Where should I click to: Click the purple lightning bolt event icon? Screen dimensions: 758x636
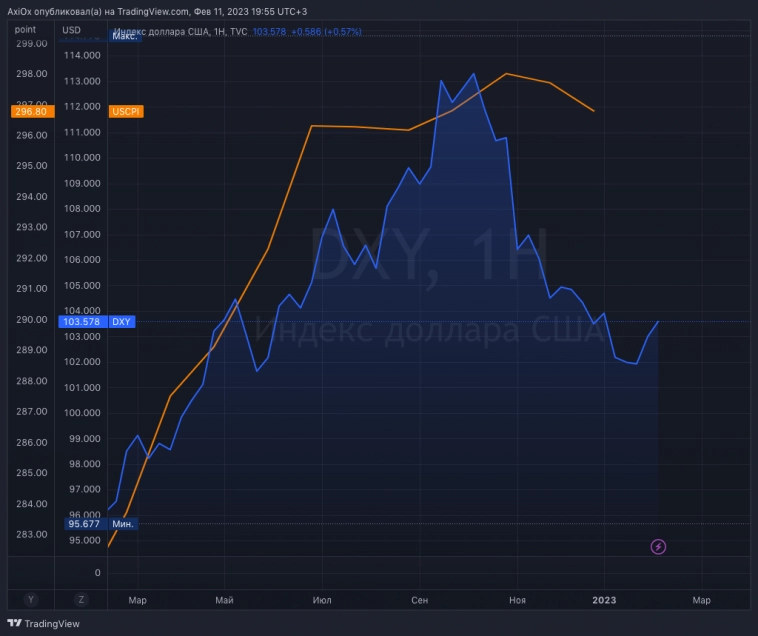pyautogui.click(x=658, y=546)
